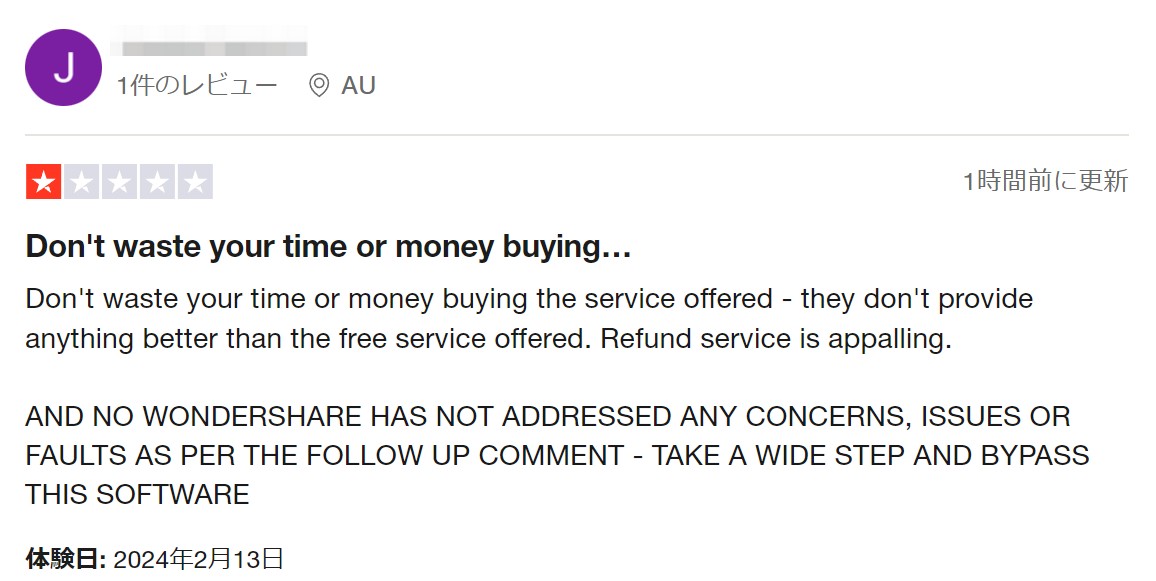Click the first paragraph of the review
The image size is (1156, 581).
coord(529,319)
